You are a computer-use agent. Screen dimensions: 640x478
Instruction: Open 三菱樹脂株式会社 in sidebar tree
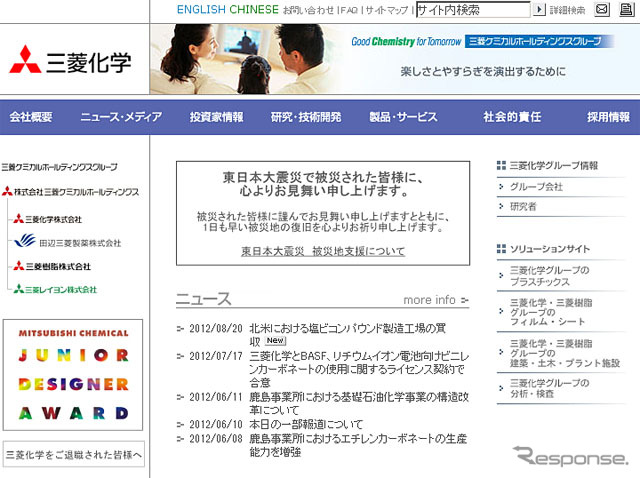[x=52, y=266]
